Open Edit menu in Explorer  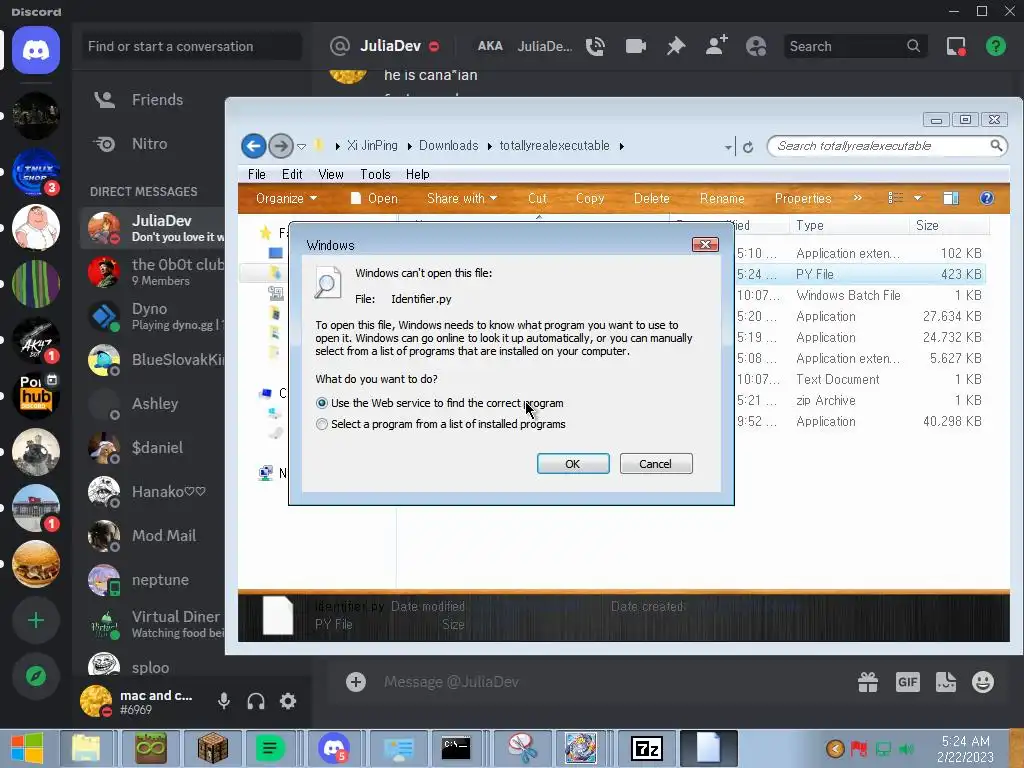(x=292, y=174)
